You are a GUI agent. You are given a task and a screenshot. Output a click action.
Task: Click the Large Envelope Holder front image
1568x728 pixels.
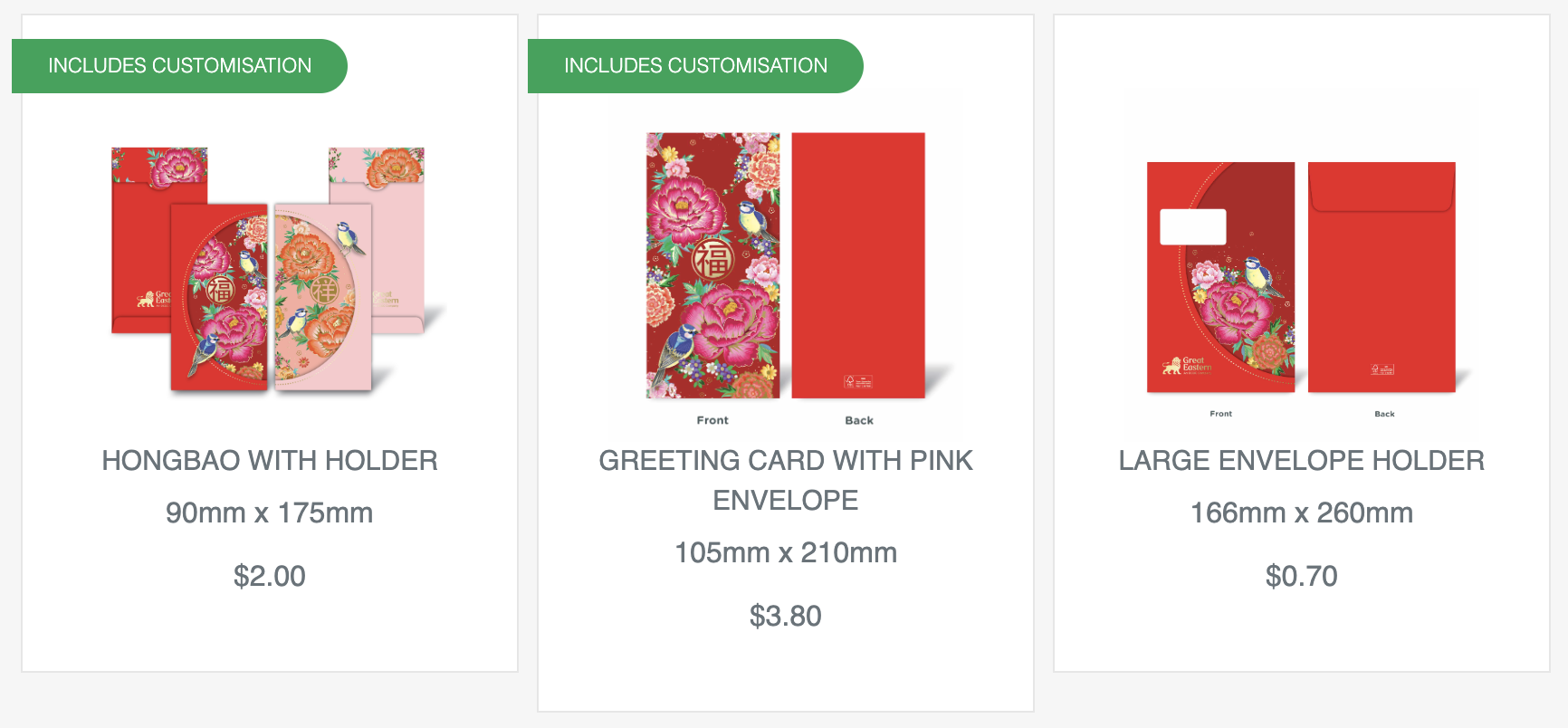(1220, 277)
